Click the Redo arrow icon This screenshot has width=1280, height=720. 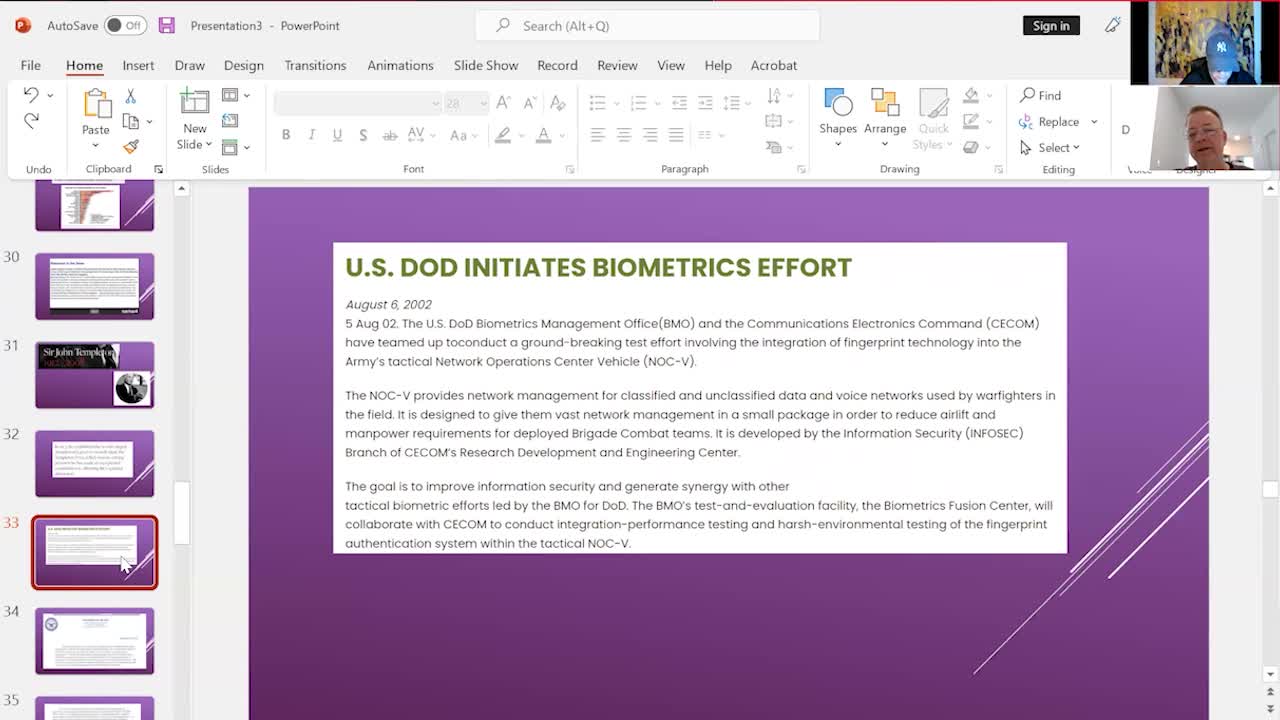point(31,121)
